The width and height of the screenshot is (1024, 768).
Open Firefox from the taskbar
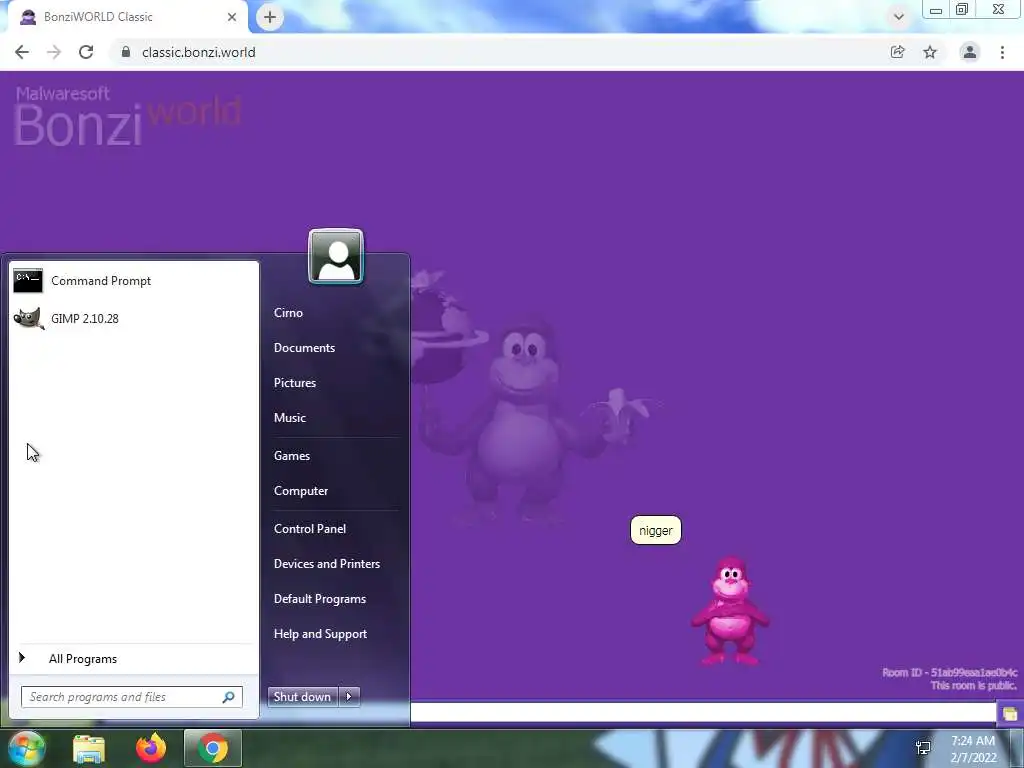[151, 748]
